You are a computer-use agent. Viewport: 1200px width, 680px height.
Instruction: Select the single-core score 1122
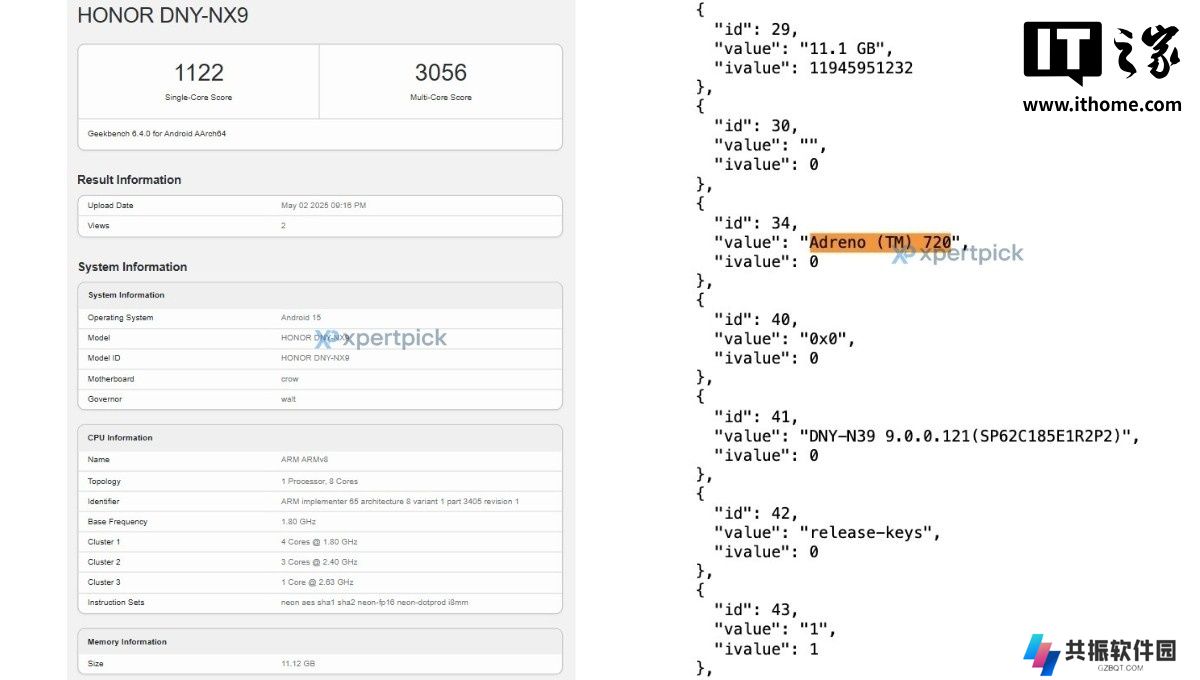[199, 73]
